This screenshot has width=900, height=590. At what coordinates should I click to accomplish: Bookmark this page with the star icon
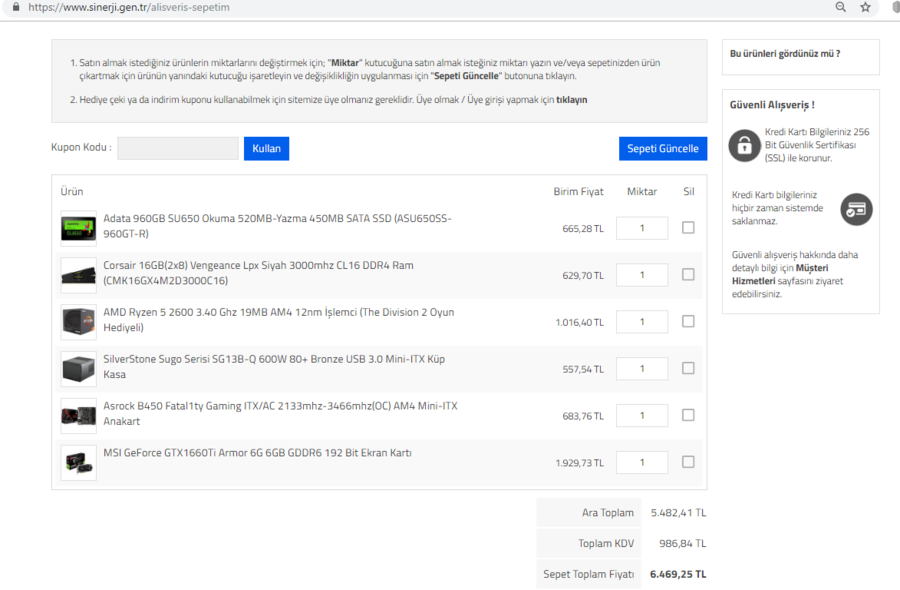point(866,7)
